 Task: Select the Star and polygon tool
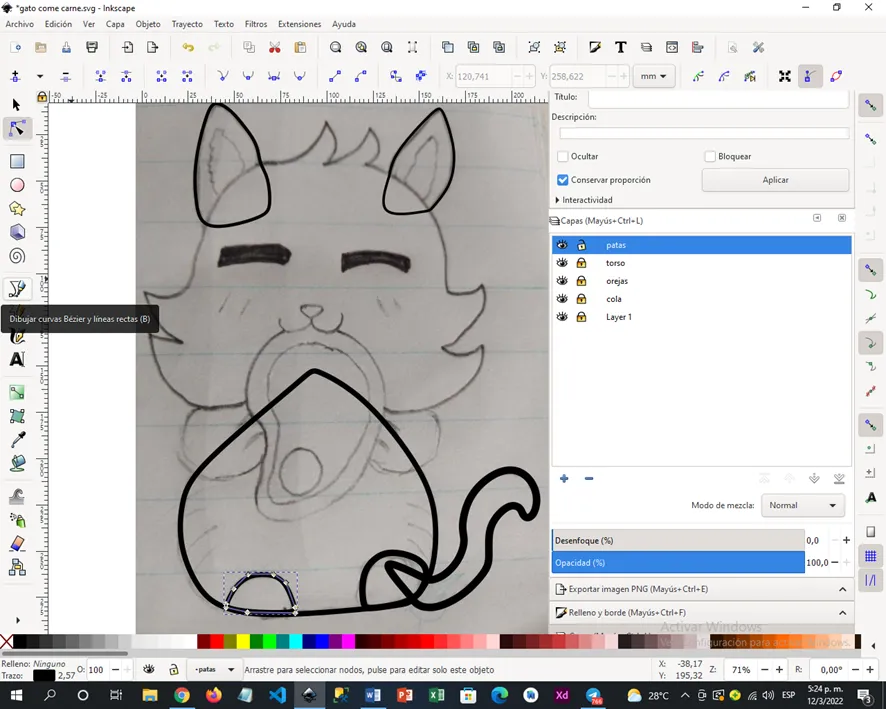point(17,209)
